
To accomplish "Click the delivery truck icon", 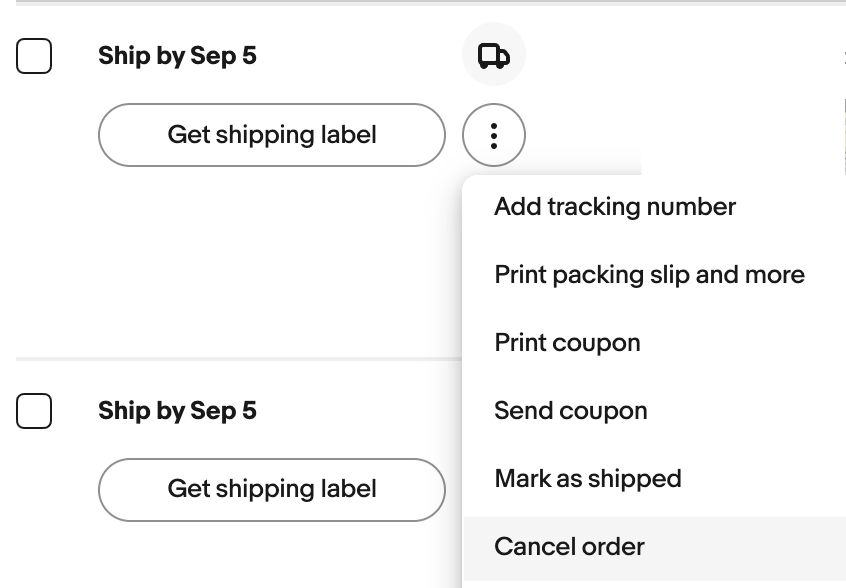I will [x=494, y=55].
